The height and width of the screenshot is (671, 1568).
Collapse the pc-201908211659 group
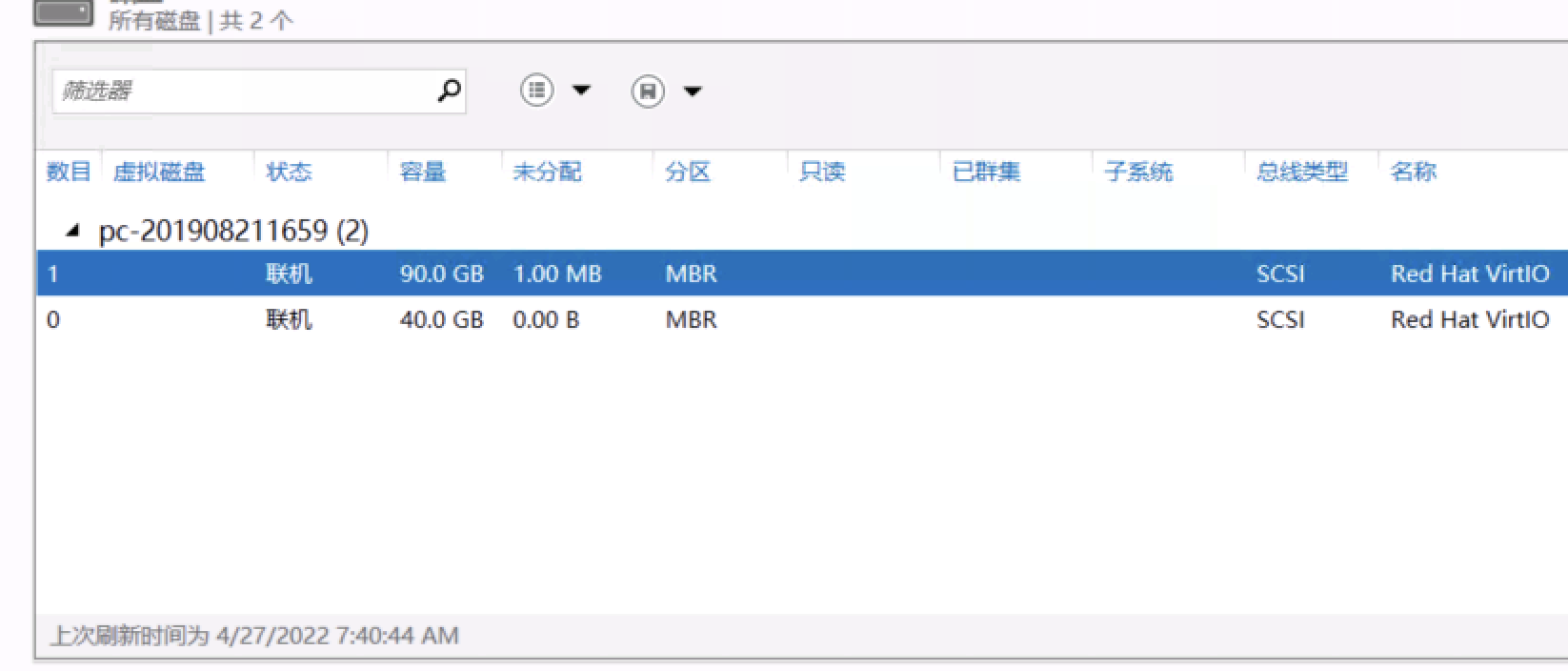click(72, 230)
